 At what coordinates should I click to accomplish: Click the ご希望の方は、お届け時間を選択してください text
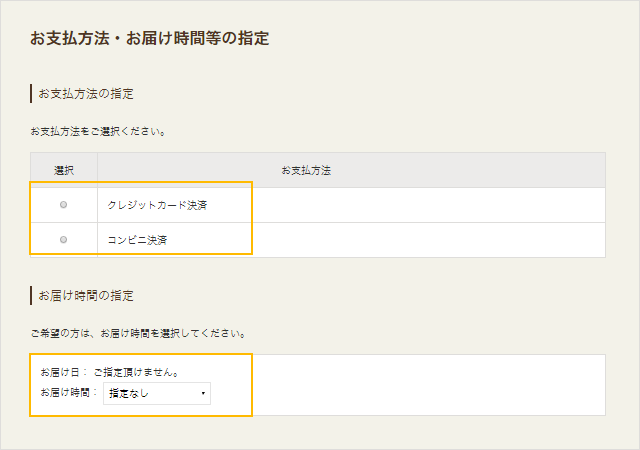click(x=138, y=334)
